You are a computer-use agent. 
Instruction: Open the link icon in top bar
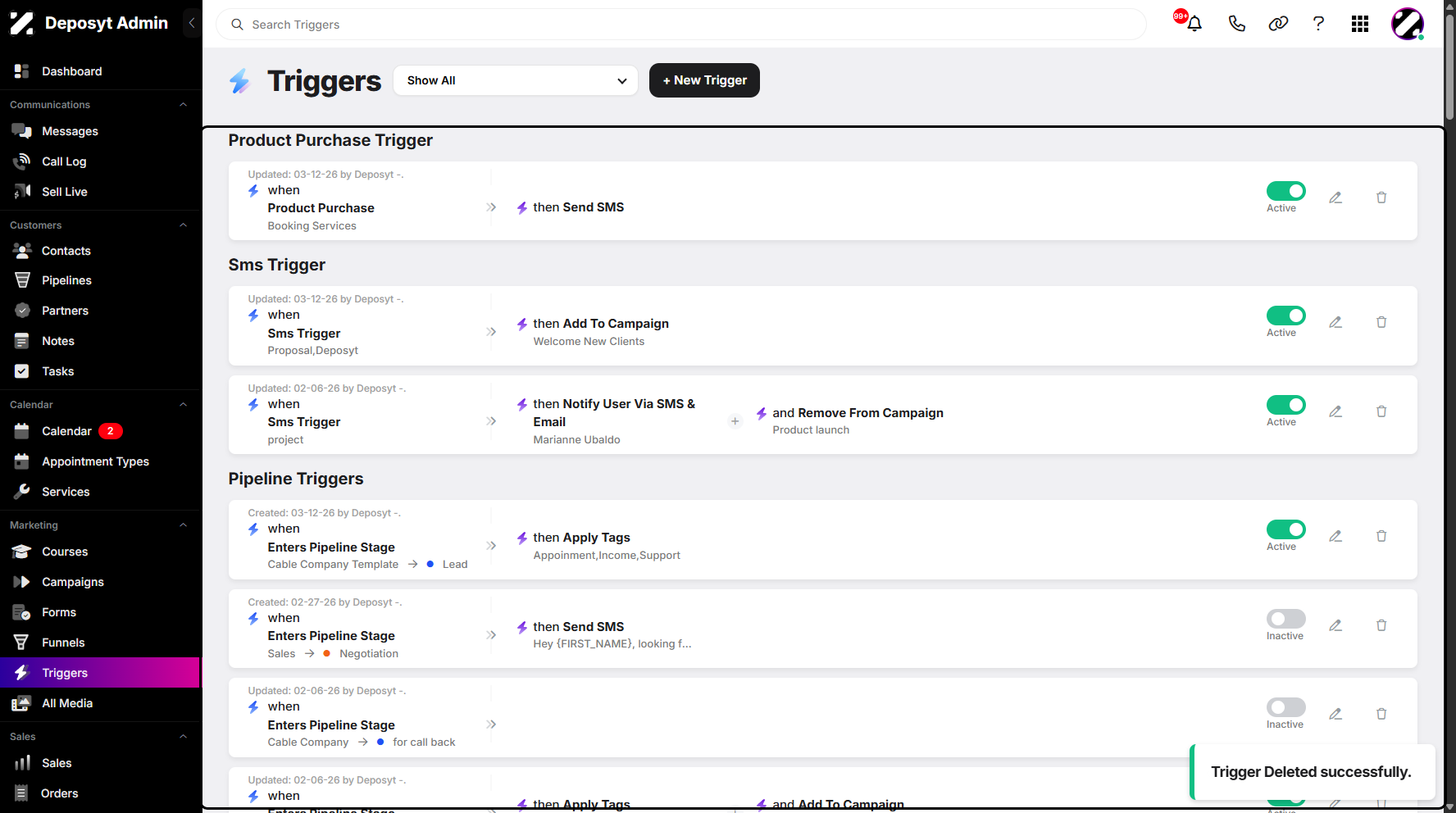click(x=1278, y=24)
